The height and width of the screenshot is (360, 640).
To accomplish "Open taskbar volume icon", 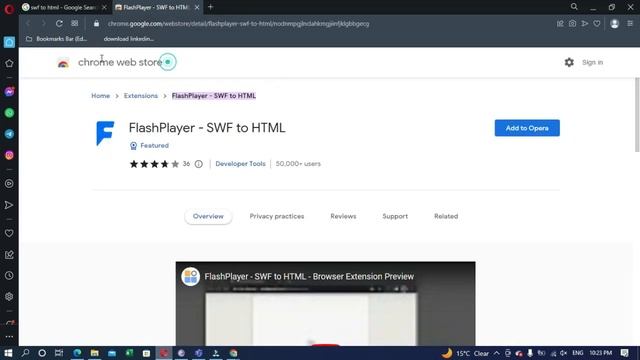I will [564, 353].
